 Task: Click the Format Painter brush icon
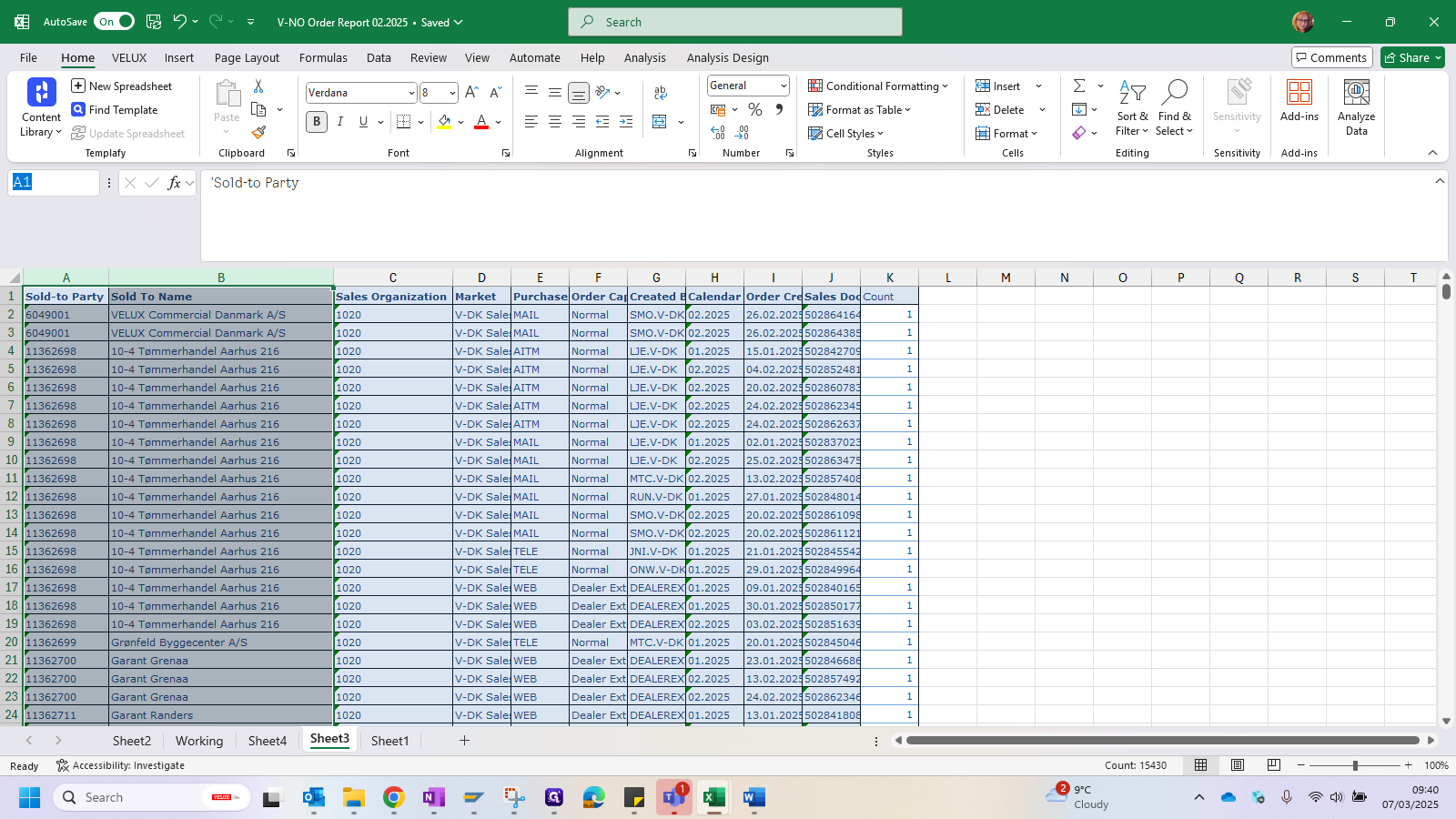coord(258,132)
